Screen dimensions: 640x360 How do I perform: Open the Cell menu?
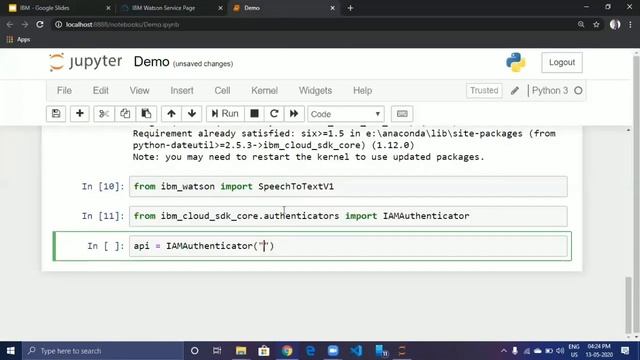222,91
